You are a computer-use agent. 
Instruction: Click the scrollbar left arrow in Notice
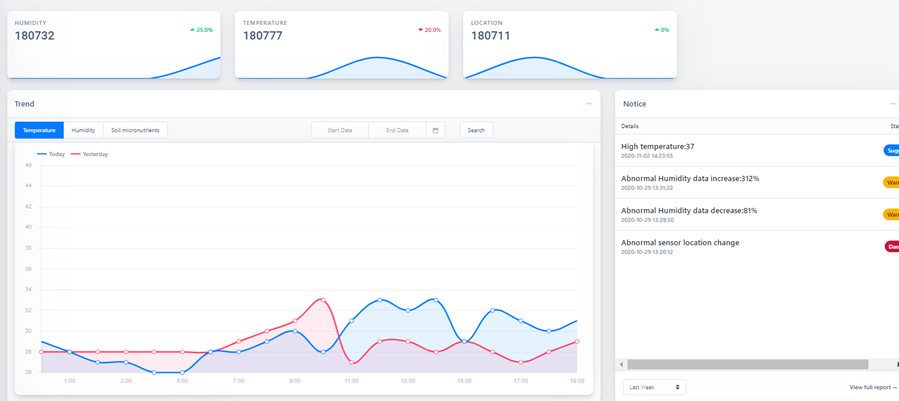622,364
